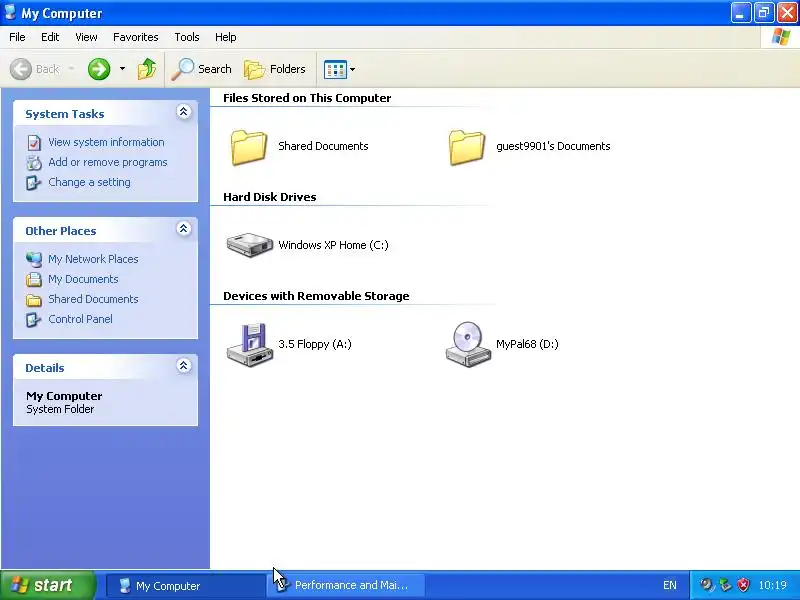The height and width of the screenshot is (600, 800).
Task: Open the Favorites menu
Action: [136, 37]
